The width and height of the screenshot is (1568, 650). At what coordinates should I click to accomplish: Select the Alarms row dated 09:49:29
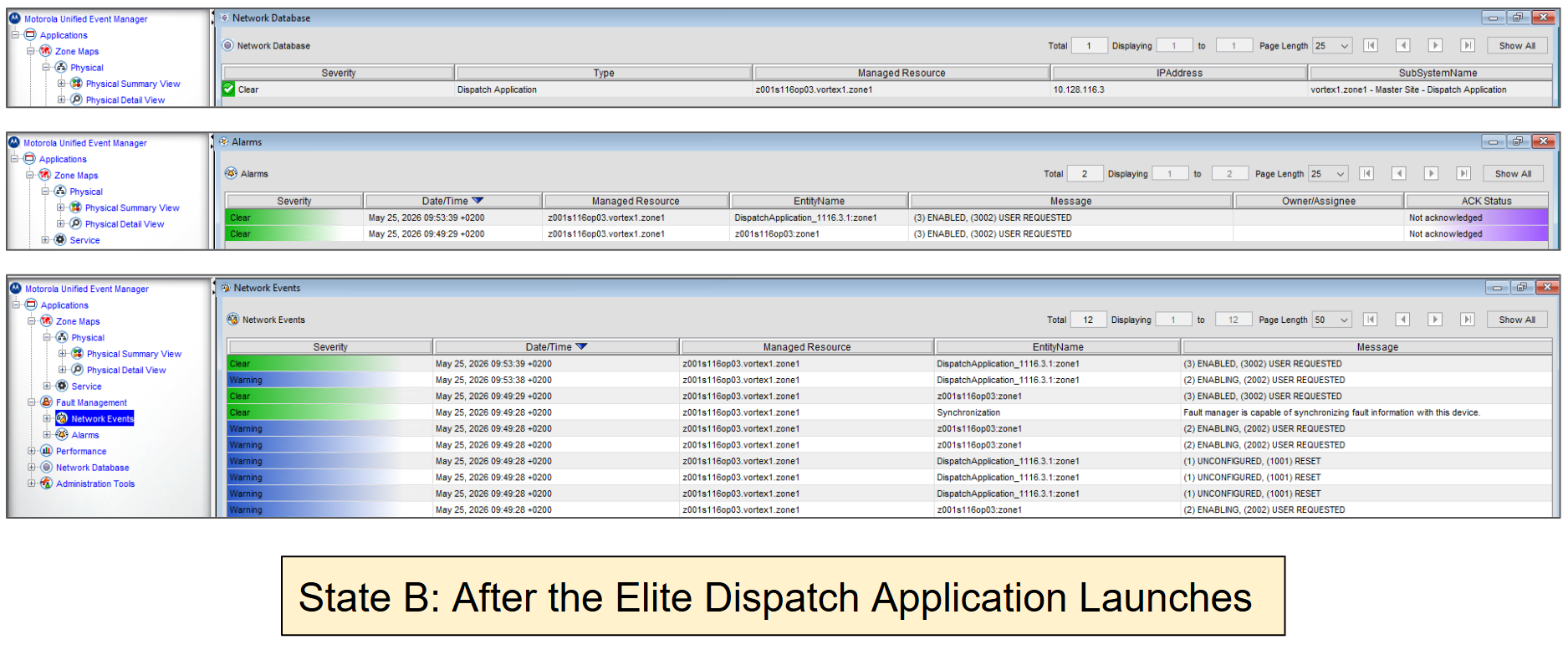(886, 234)
